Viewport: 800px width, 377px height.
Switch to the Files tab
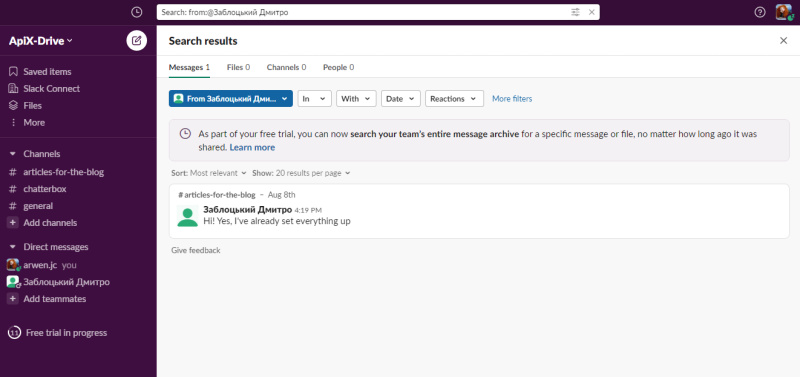[238, 67]
